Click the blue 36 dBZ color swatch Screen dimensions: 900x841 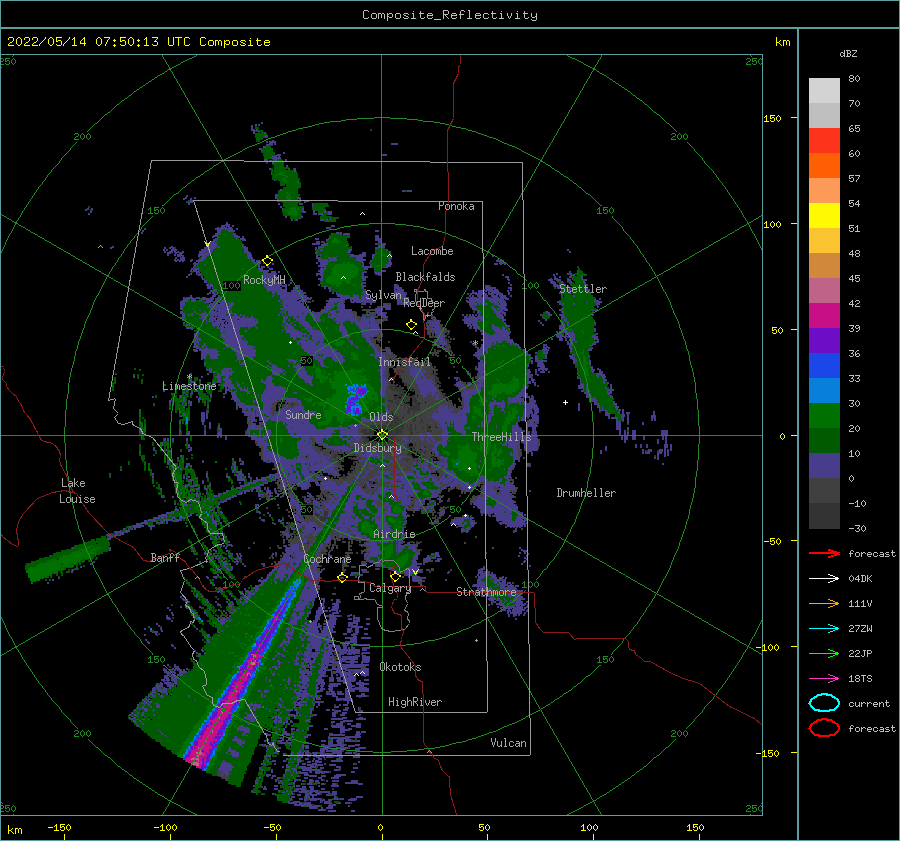[x=824, y=365]
